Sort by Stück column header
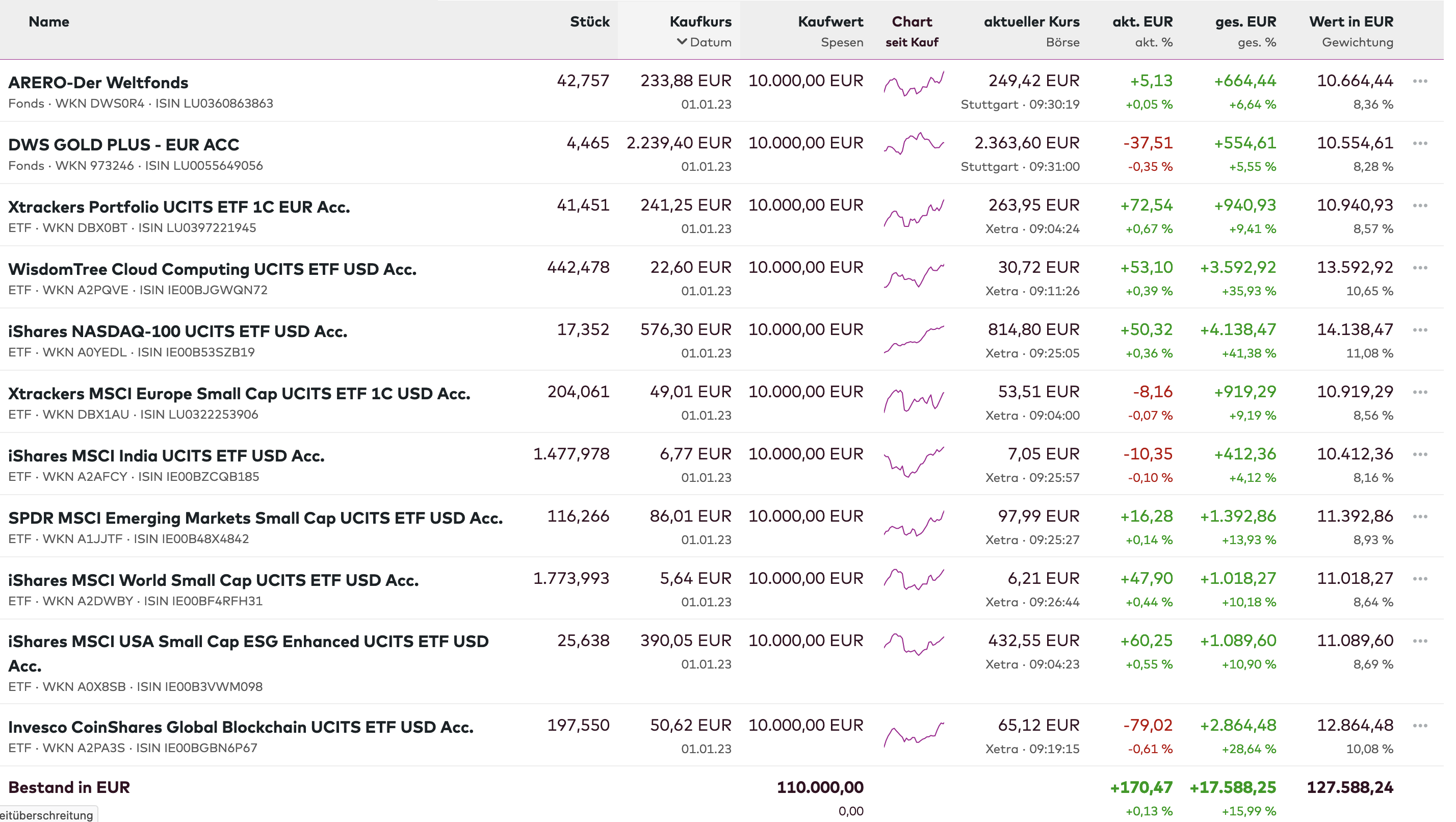The image size is (1456, 822). 589,21
